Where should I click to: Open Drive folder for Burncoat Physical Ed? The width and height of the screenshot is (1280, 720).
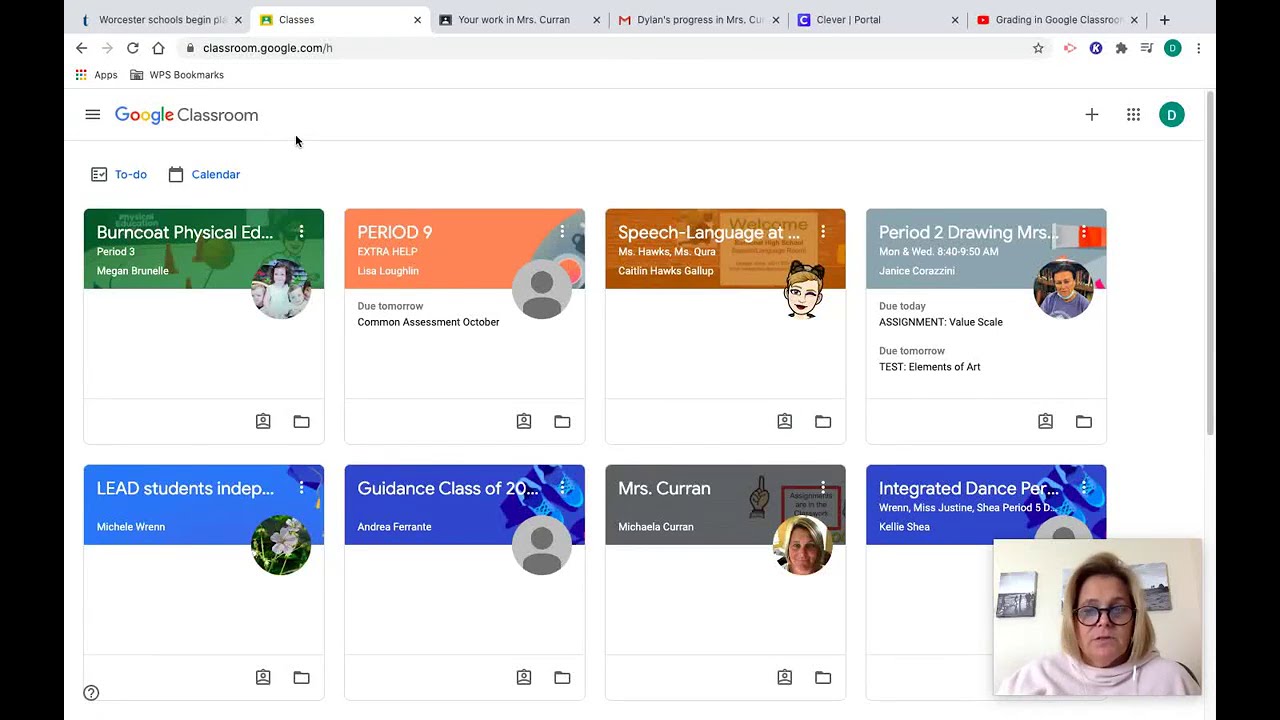point(301,422)
